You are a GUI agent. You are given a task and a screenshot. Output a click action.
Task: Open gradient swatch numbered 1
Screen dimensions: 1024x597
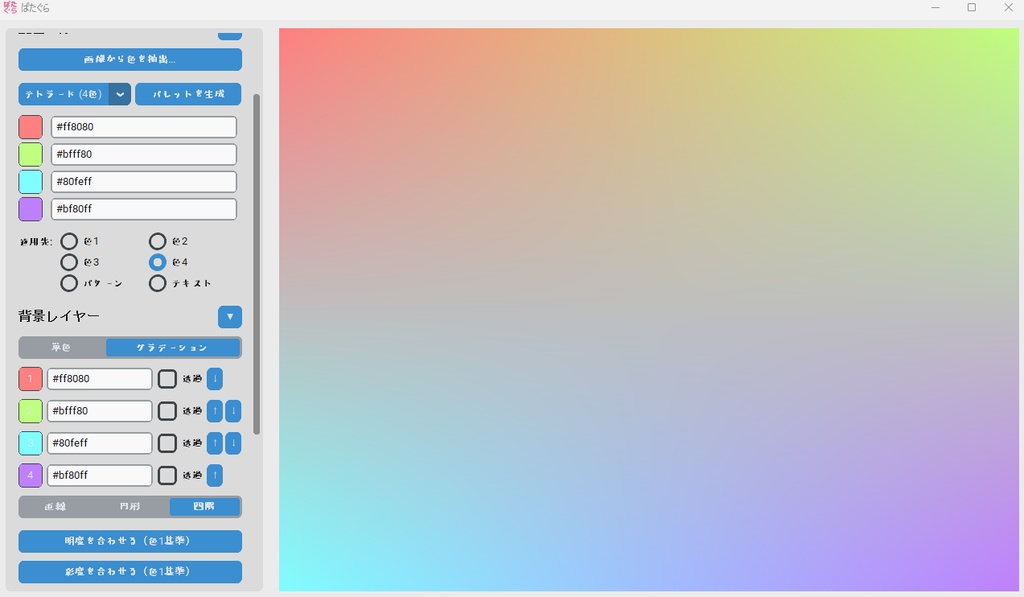click(x=31, y=379)
